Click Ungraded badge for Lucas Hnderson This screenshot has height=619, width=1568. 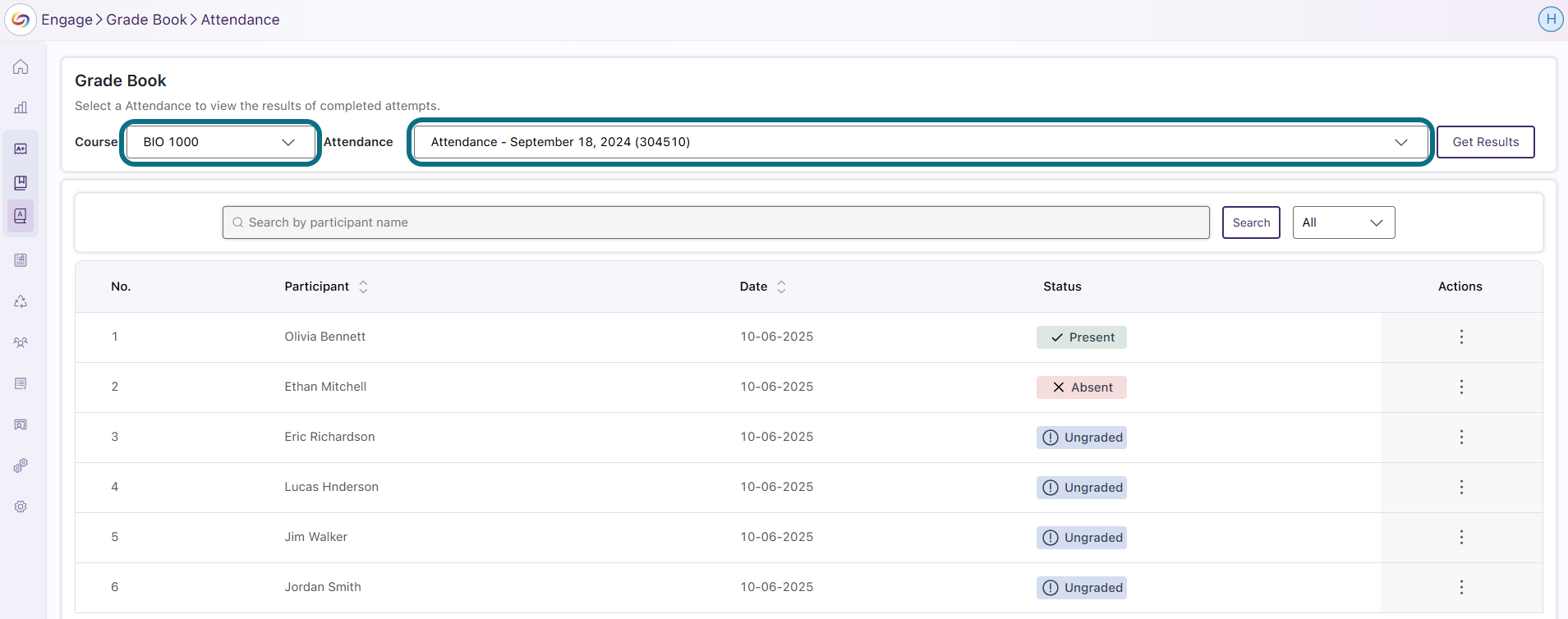[1082, 488]
